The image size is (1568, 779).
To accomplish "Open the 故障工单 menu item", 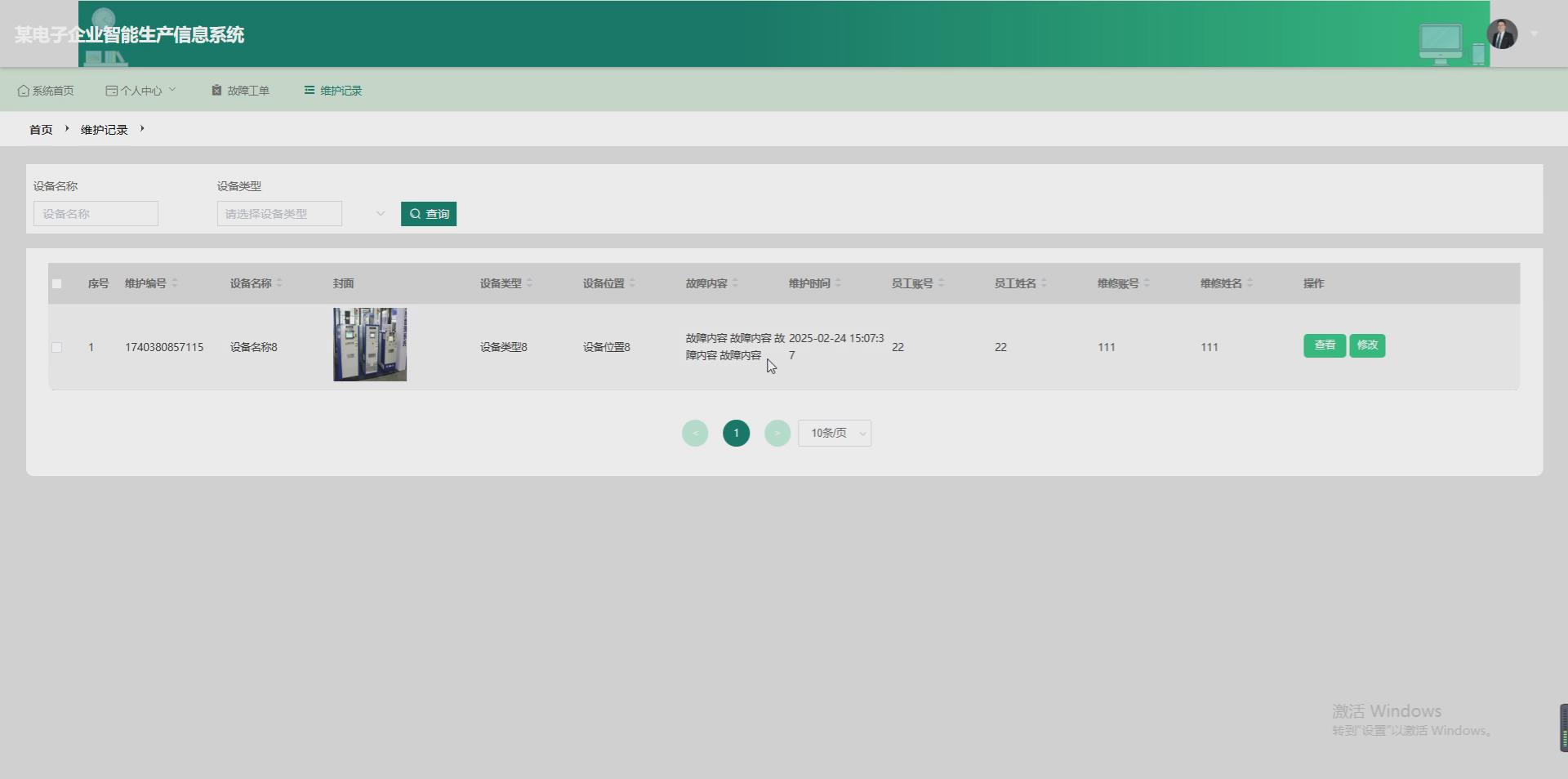I will tap(240, 91).
